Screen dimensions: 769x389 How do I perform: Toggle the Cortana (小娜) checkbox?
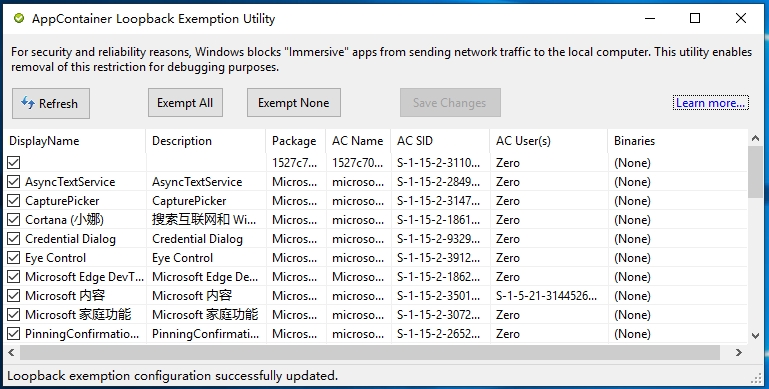pos(14,220)
